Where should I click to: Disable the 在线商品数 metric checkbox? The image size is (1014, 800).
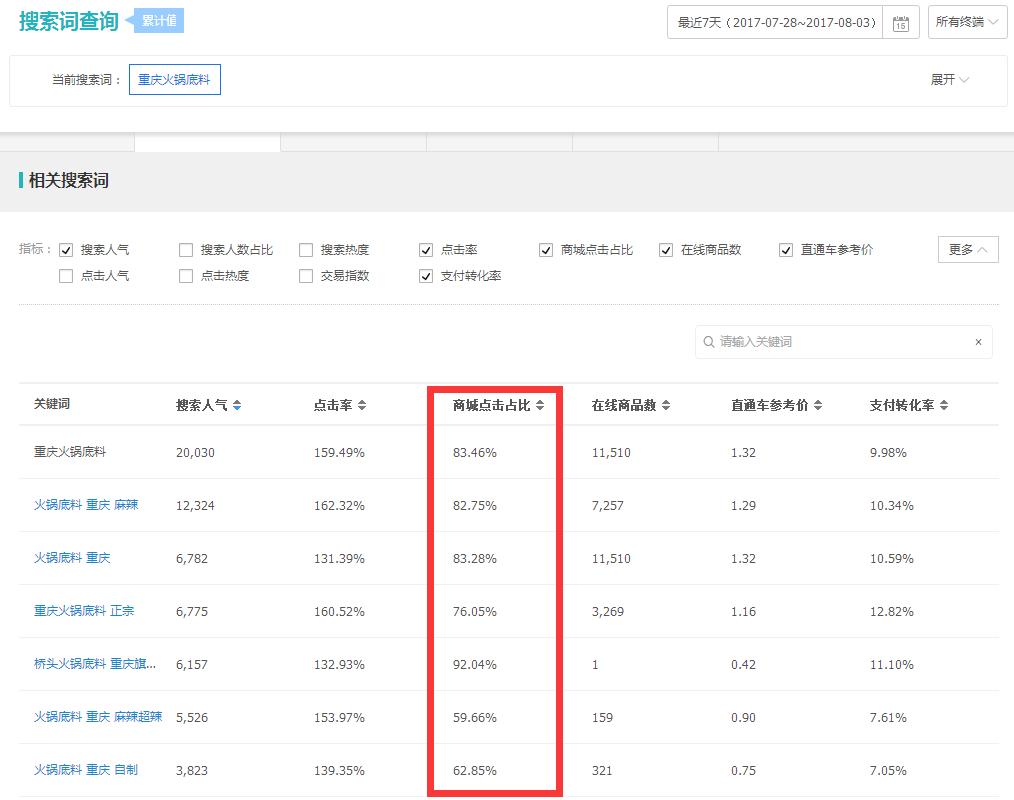666,249
